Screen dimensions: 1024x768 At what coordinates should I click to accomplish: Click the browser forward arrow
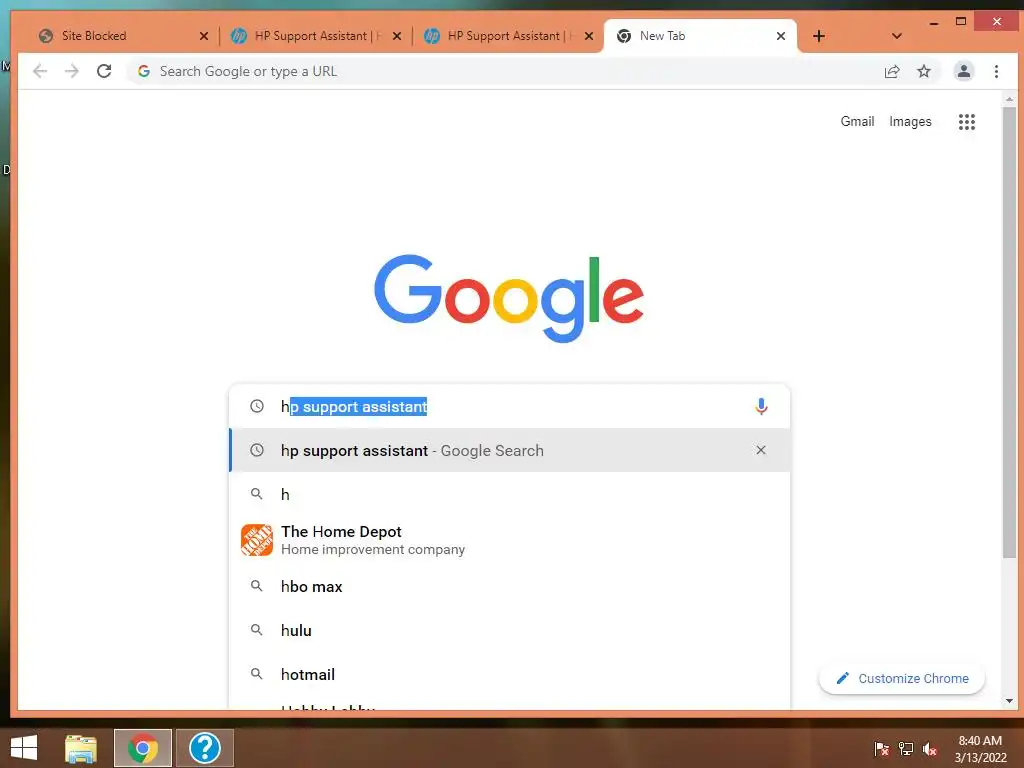click(x=72, y=71)
